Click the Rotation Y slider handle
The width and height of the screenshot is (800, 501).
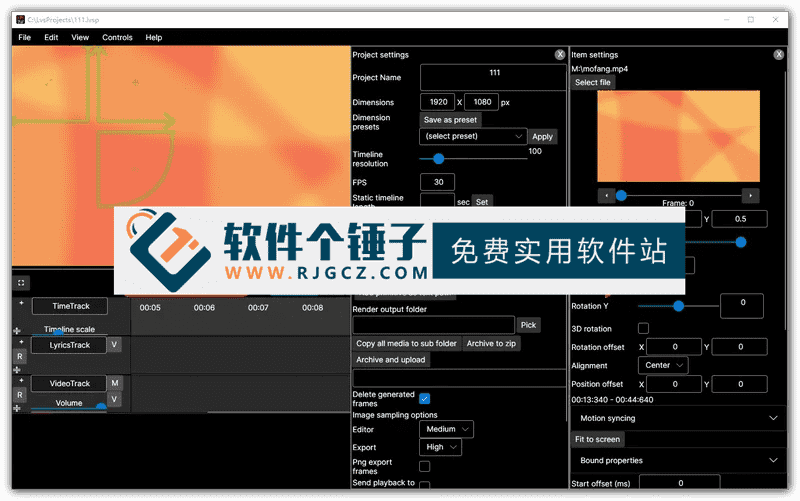tap(678, 306)
